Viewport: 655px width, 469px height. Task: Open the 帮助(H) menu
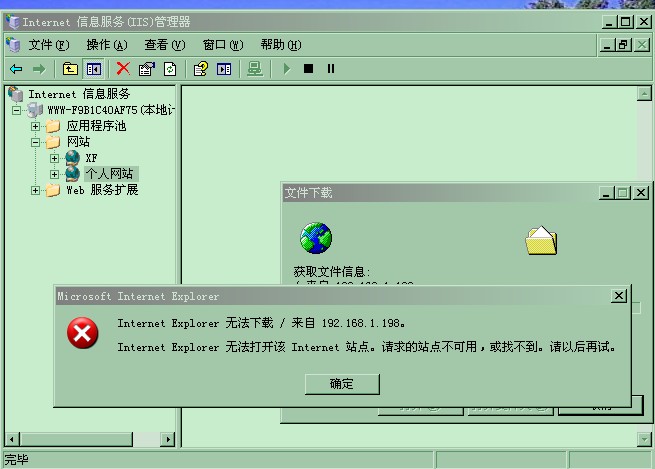[x=281, y=45]
